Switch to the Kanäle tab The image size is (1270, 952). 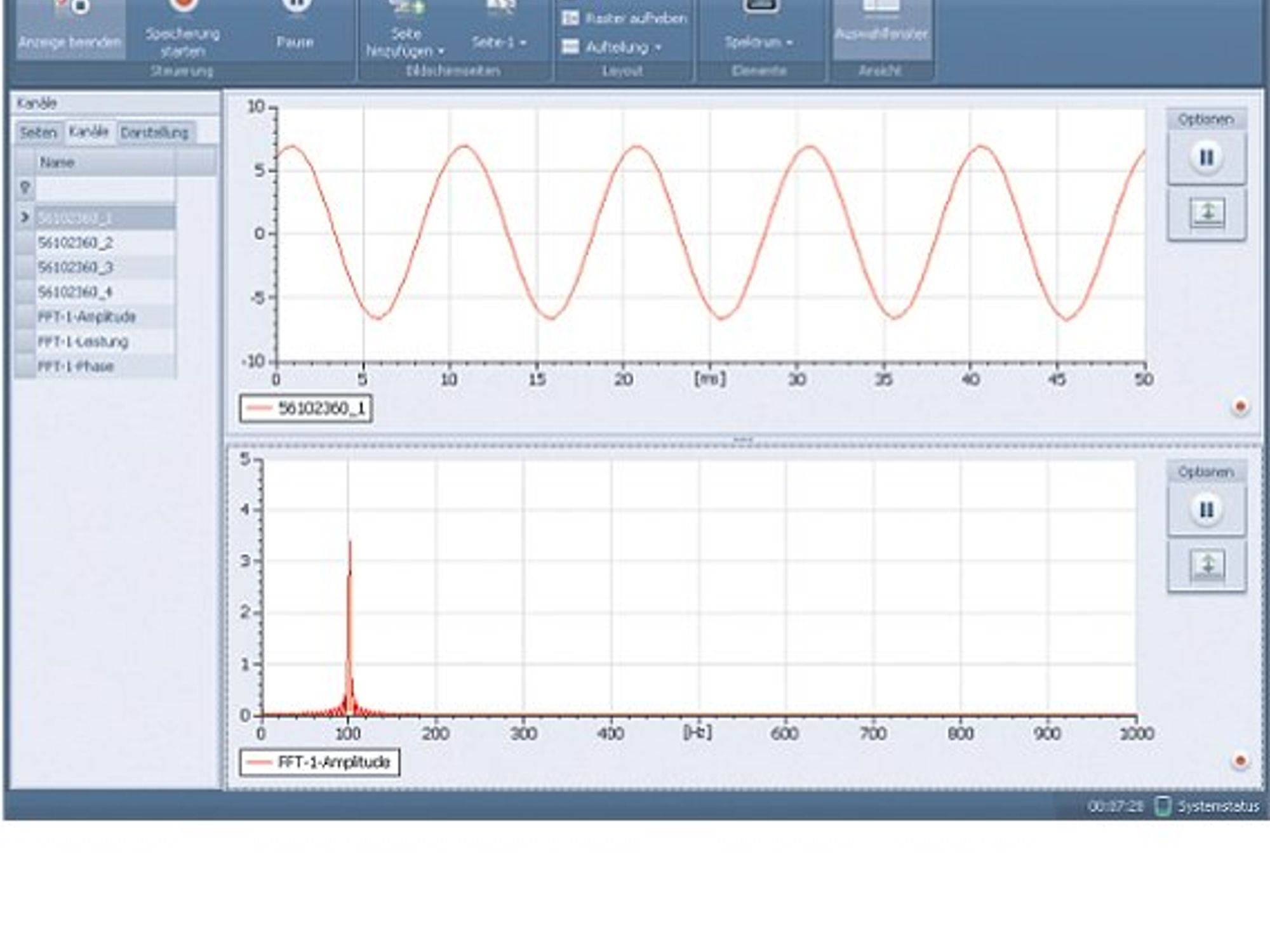point(89,131)
